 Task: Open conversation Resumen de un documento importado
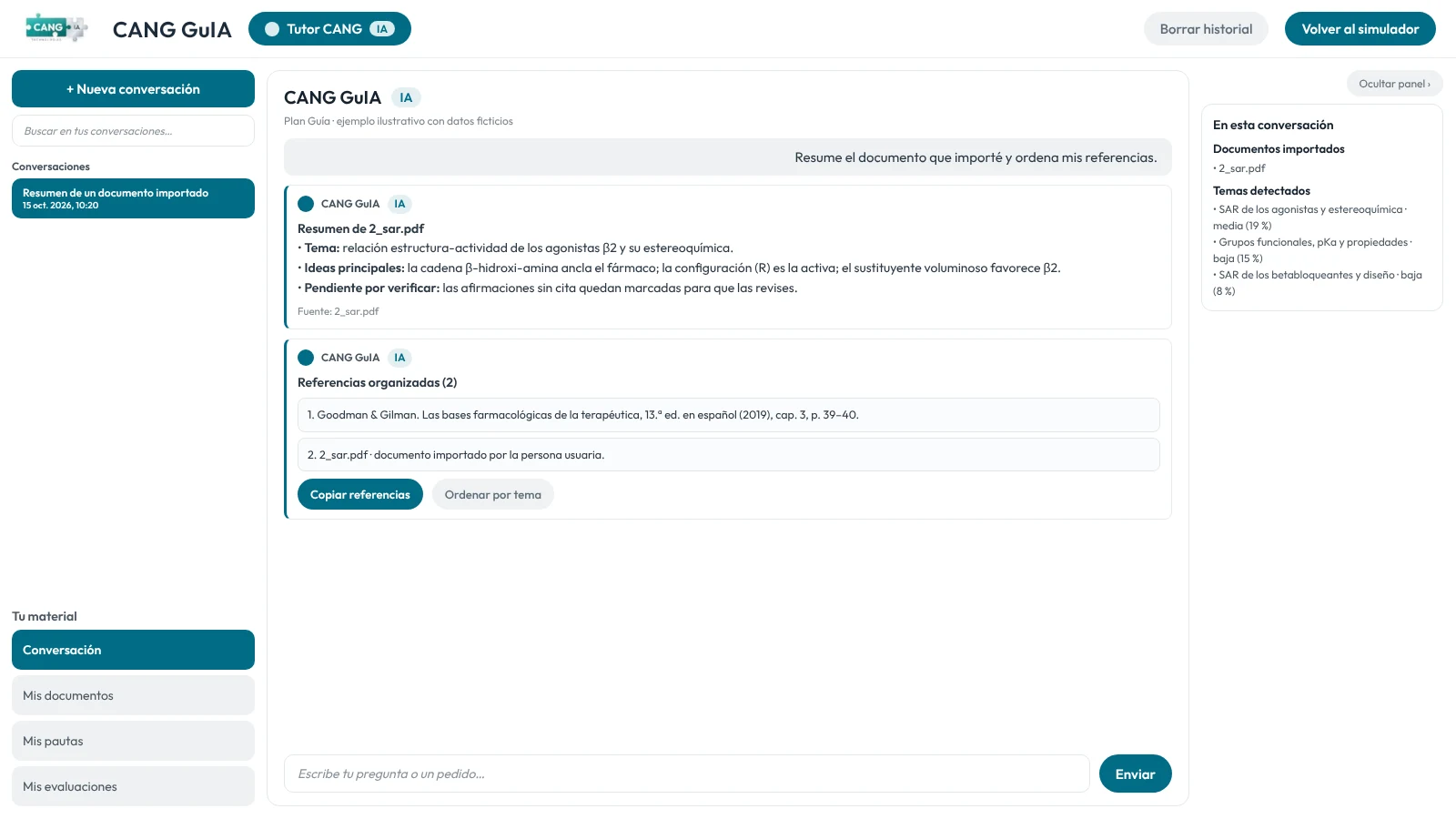133,198
